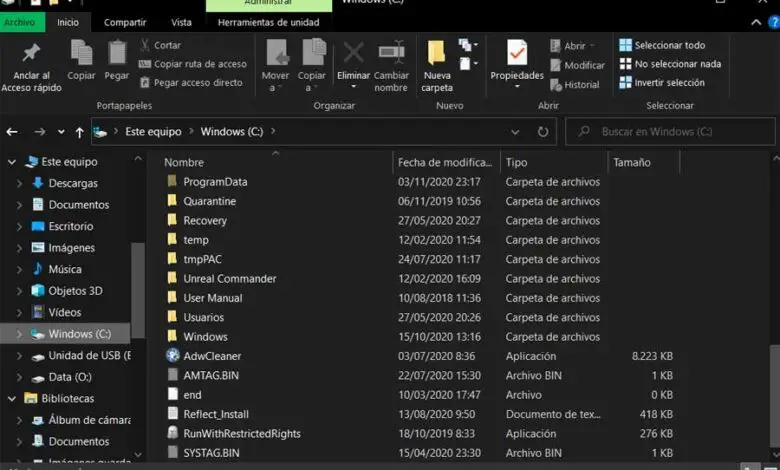
Task: Expand Descargas in navigation pane
Action: pos(19,184)
